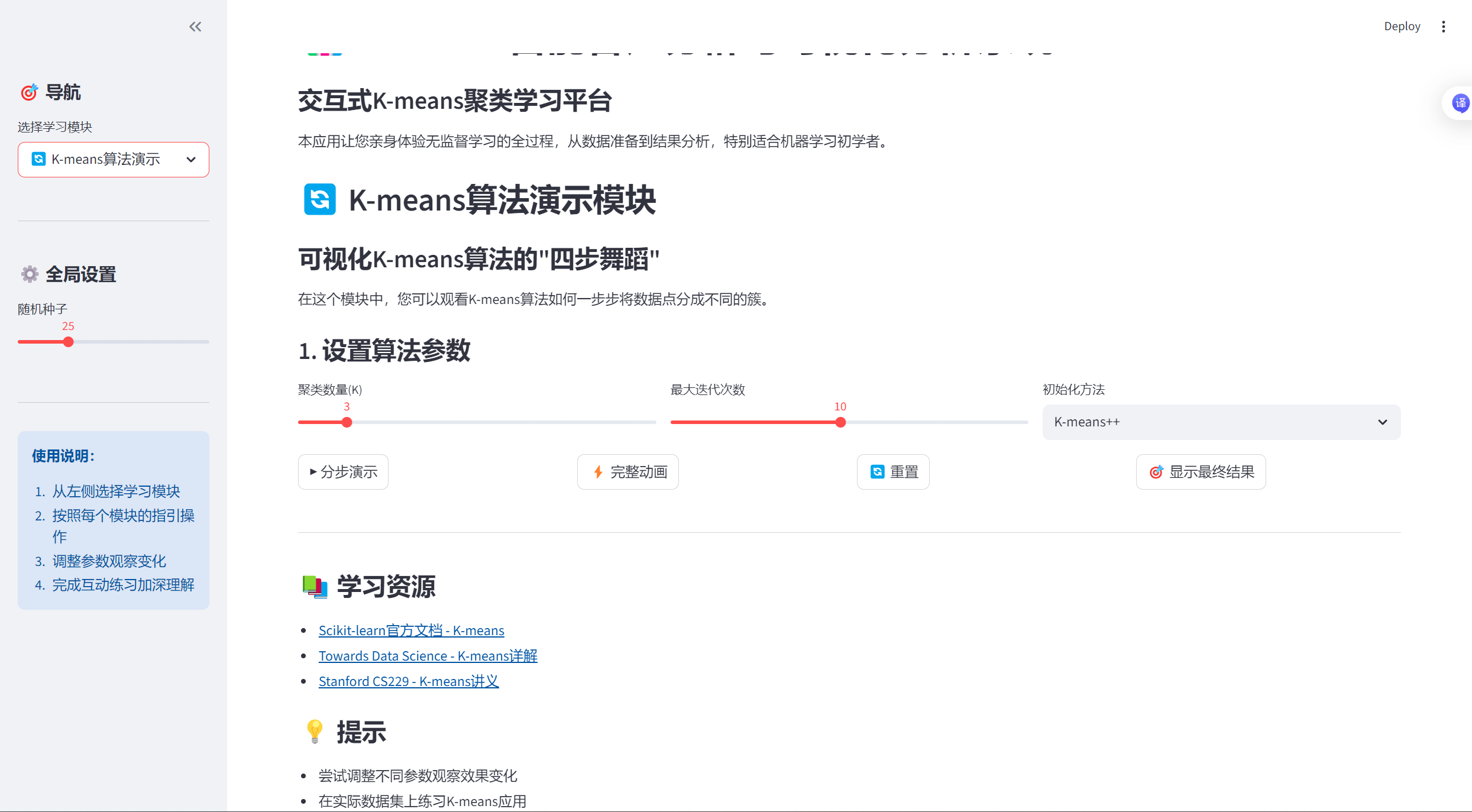Open the Stanford CS229 K-means讲义 link
Image resolution: width=1472 pixels, height=812 pixels.
pos(408,681)
